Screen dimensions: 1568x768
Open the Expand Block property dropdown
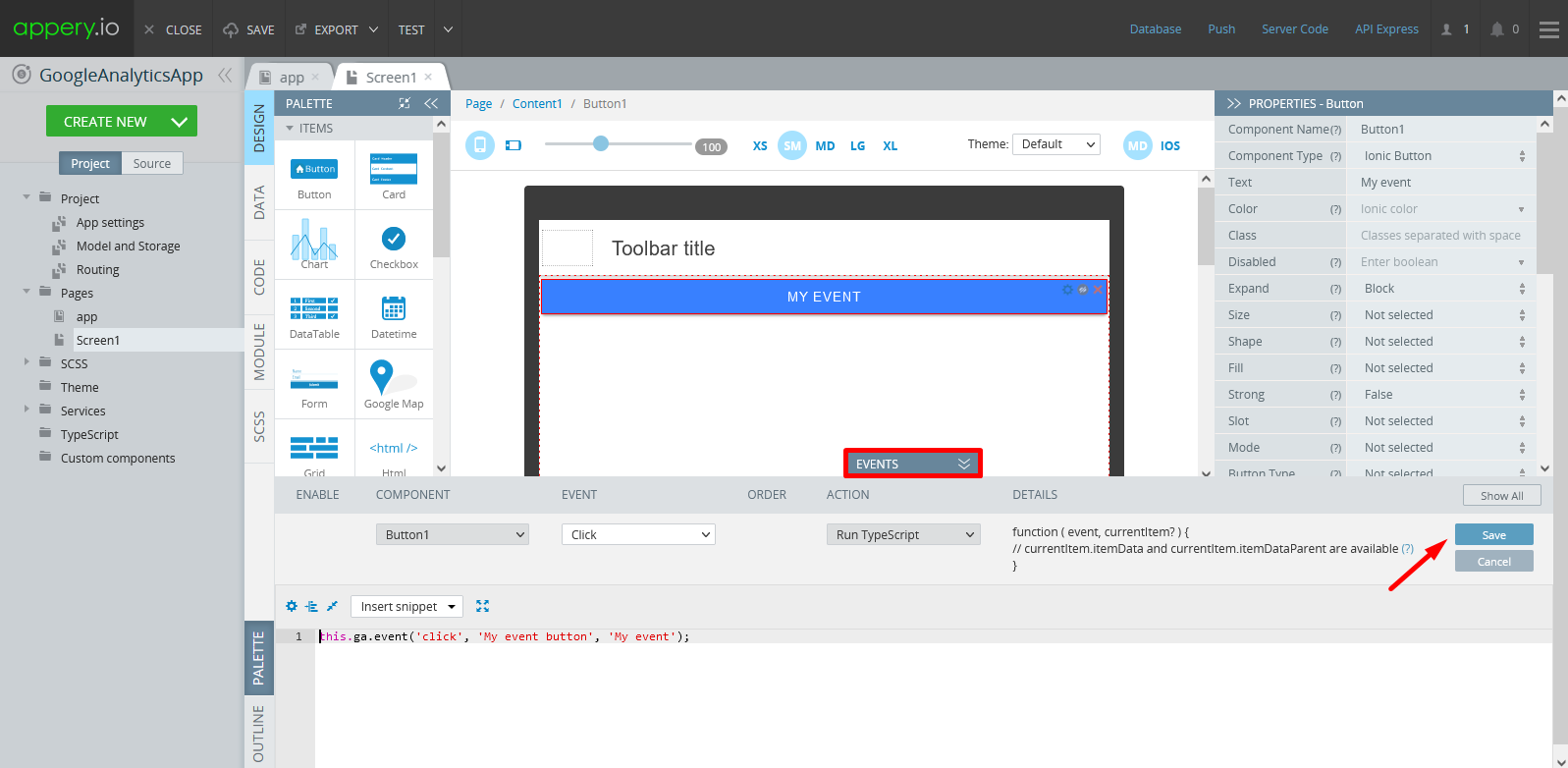(x=1442, y=288)
